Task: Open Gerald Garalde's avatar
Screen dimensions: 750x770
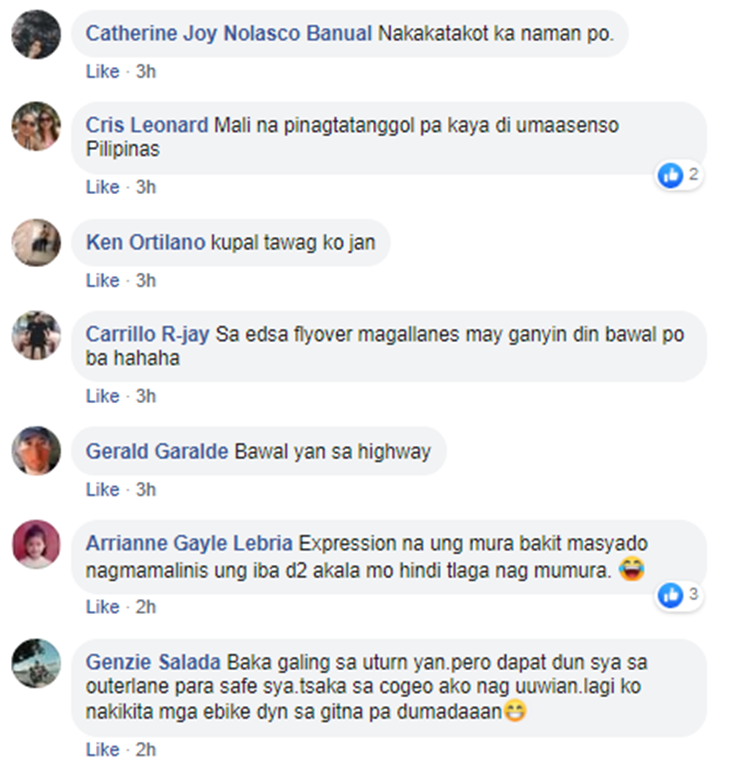Action: coord(36,451)
